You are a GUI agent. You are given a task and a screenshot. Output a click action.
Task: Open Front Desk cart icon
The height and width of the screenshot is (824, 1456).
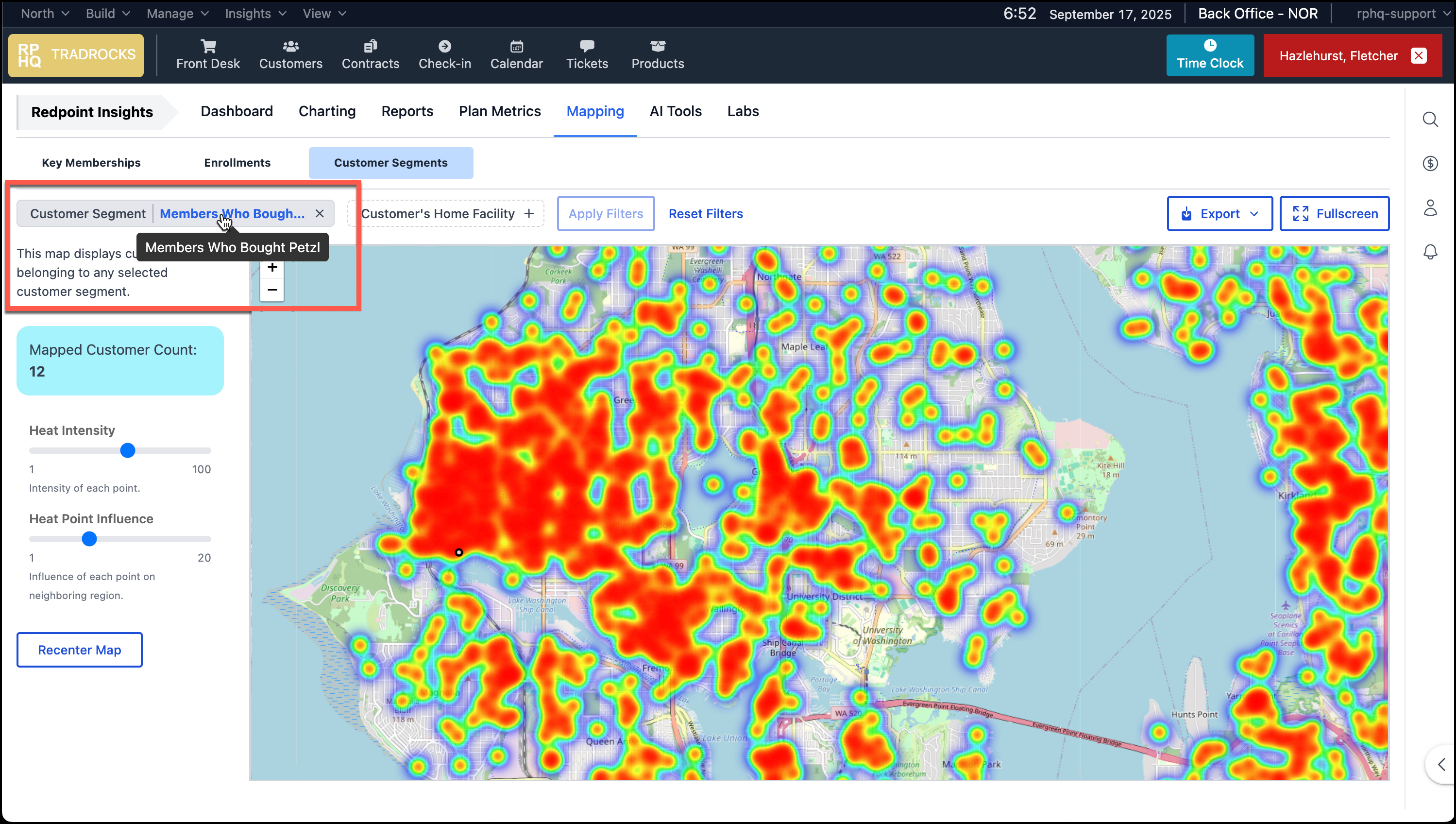207,47
